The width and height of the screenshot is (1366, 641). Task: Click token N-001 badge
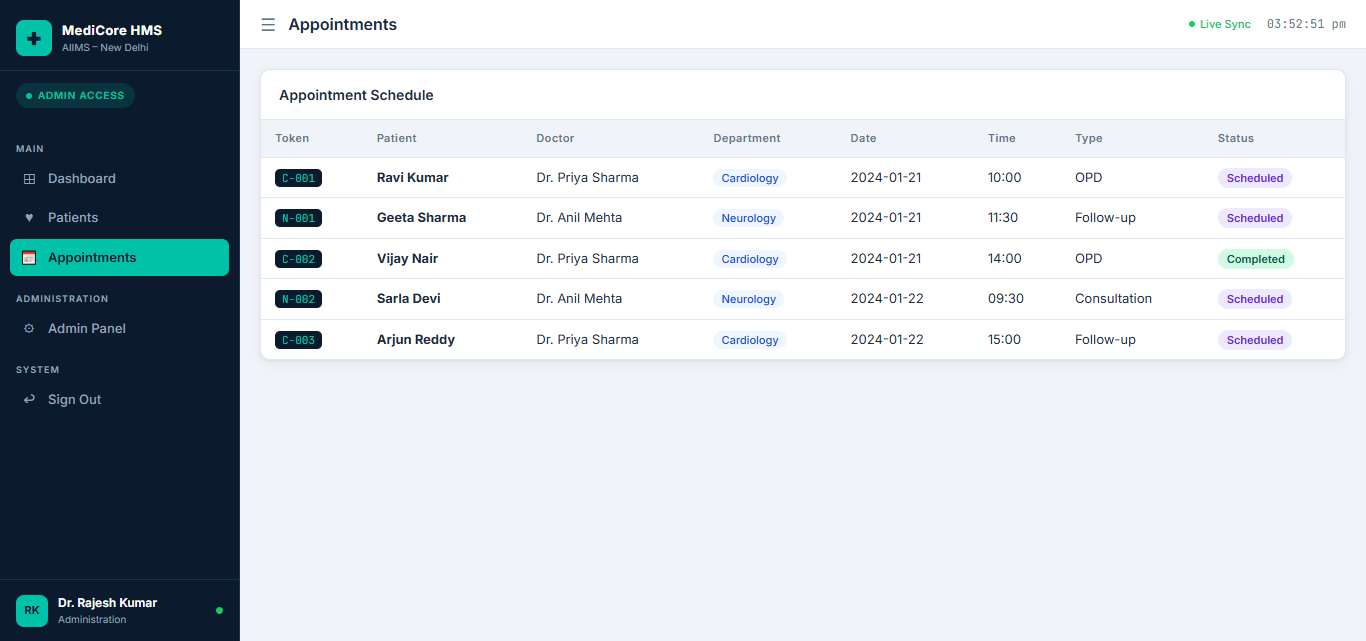[298, 218]
